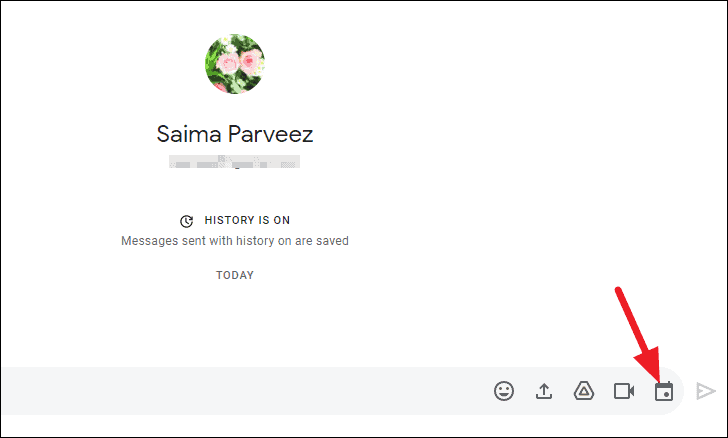Click the upload file icon
Image resolution: width=728 pixels, height=438 pixels.
544,391
